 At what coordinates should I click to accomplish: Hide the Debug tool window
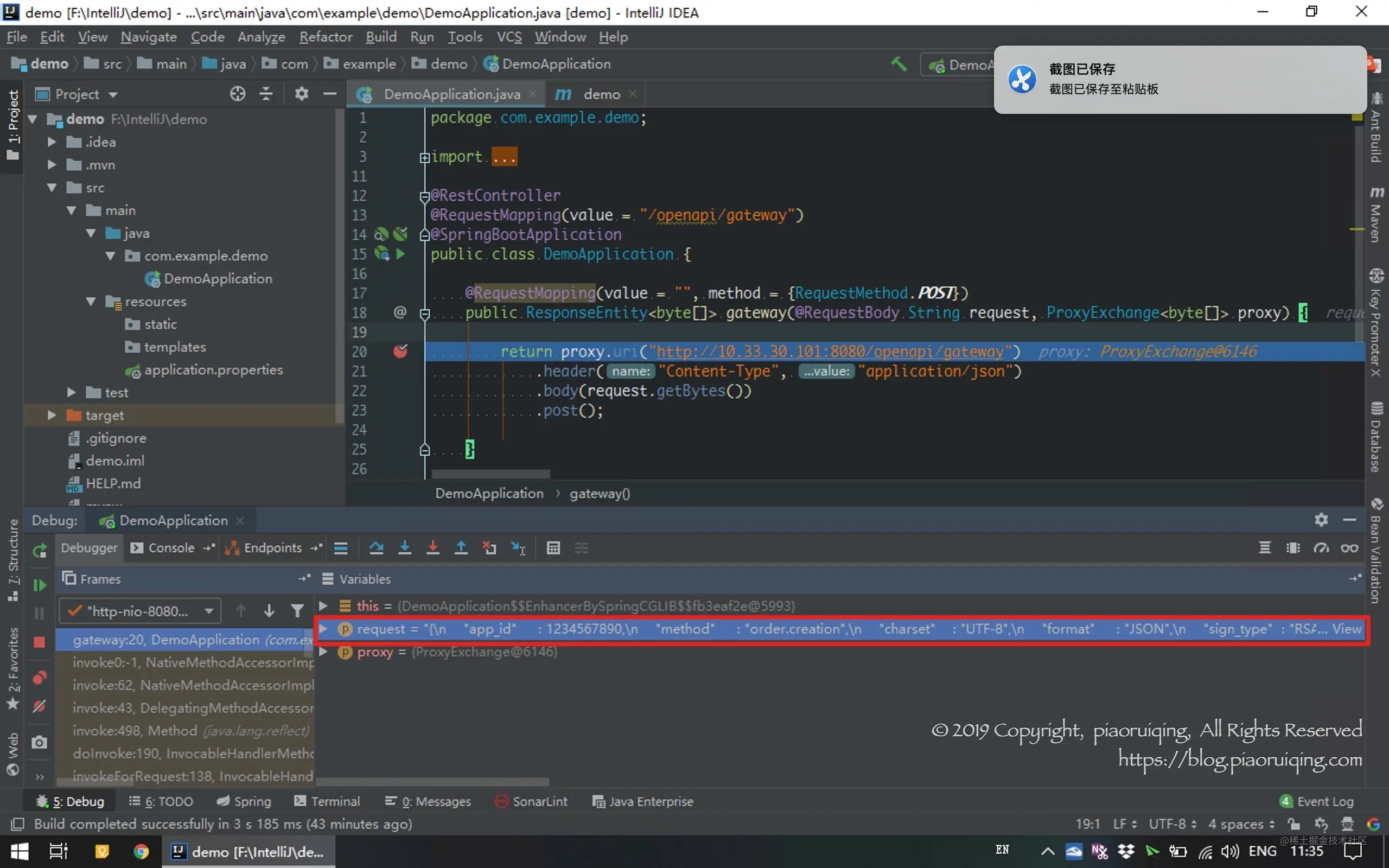[1350, 520]
